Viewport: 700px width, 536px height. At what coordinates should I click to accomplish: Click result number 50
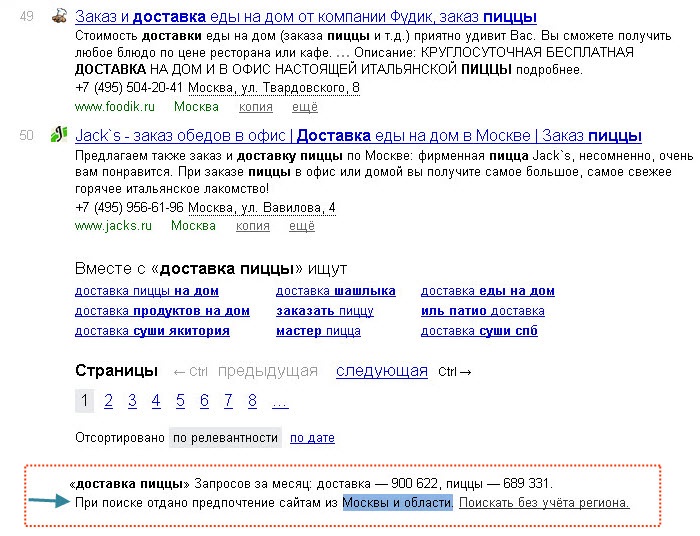27,135
